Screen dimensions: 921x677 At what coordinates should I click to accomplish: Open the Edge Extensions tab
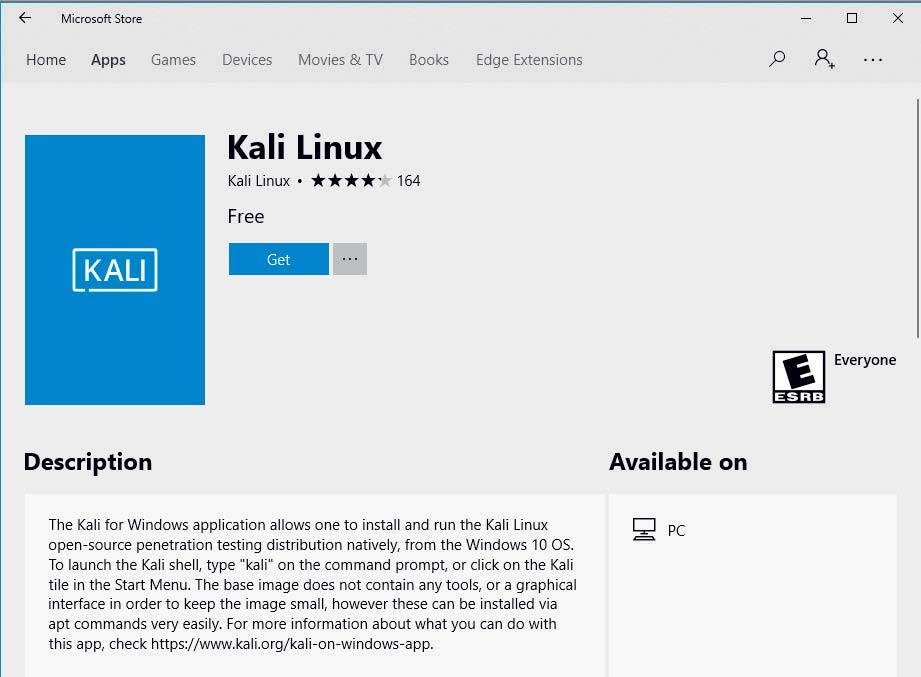(529, 60)
